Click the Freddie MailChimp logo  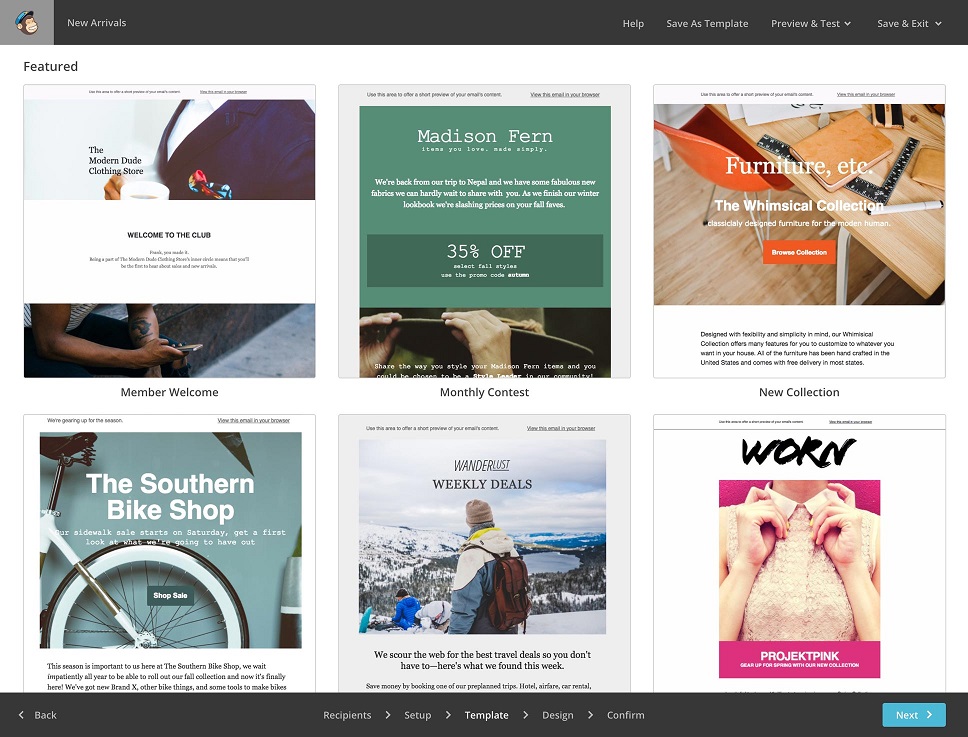tap(25, 22)
